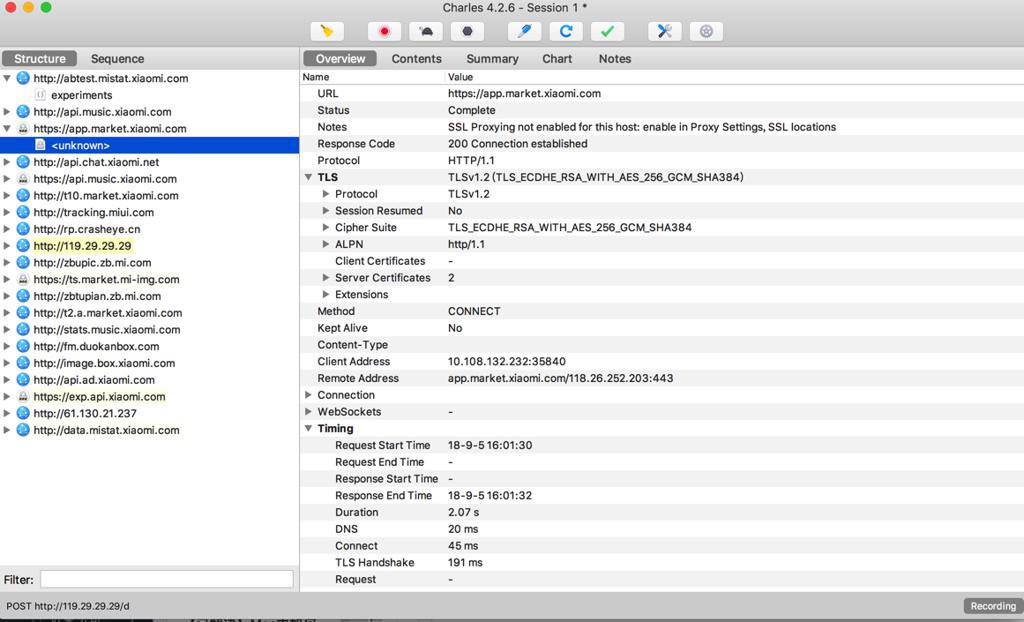Click the Name column header

pos(315,77)
